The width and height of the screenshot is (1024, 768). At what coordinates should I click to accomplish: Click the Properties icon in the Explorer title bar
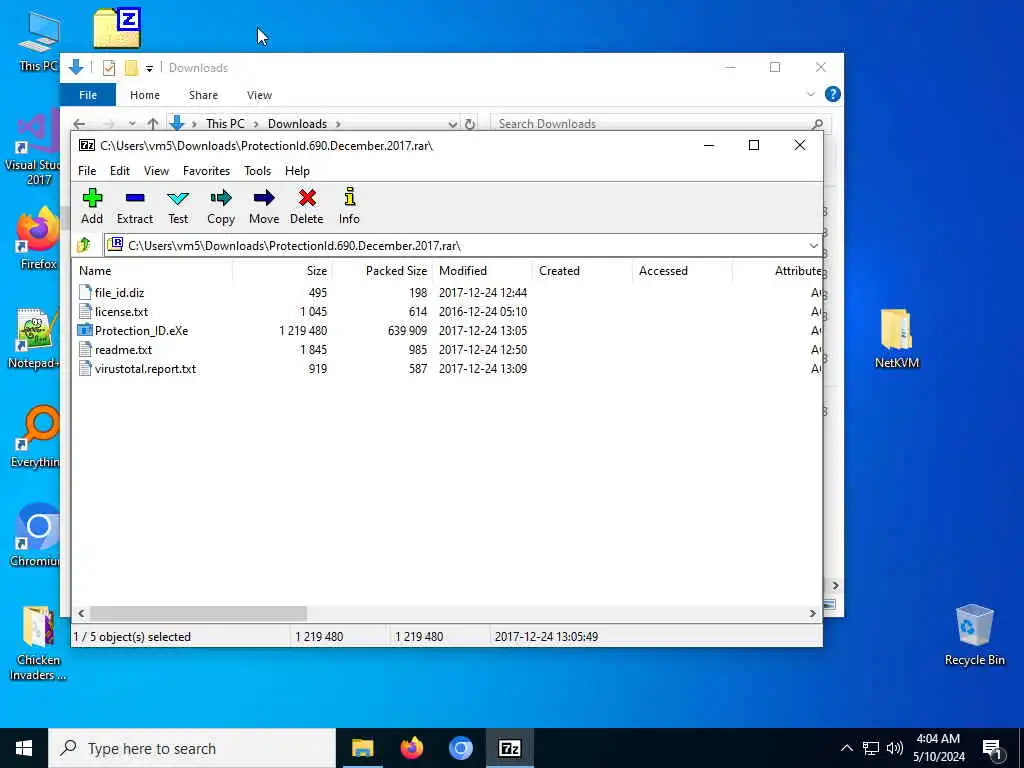click(x=109, y=68)
